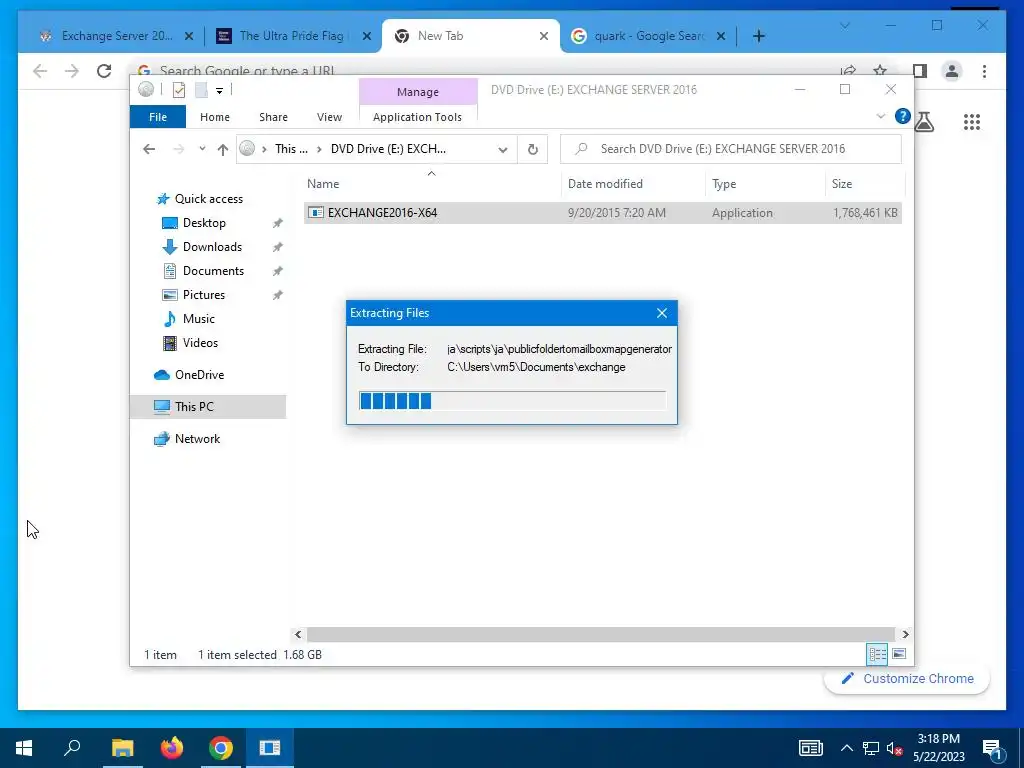Open Desktop in navigation pane
This screenshot has width=1024, height=768.
click(x=204, y=223)
